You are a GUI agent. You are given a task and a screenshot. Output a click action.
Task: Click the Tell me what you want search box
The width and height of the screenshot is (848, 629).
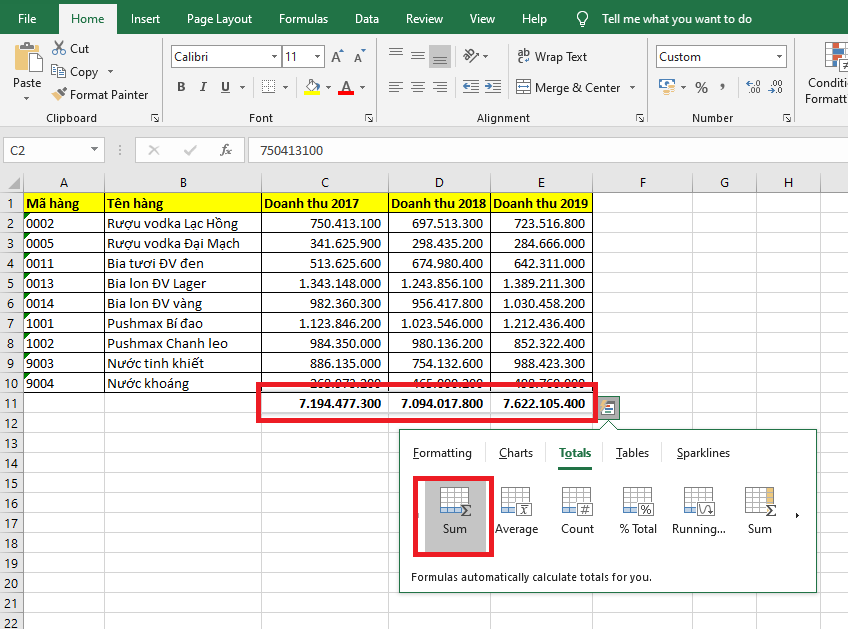[676, 19]
